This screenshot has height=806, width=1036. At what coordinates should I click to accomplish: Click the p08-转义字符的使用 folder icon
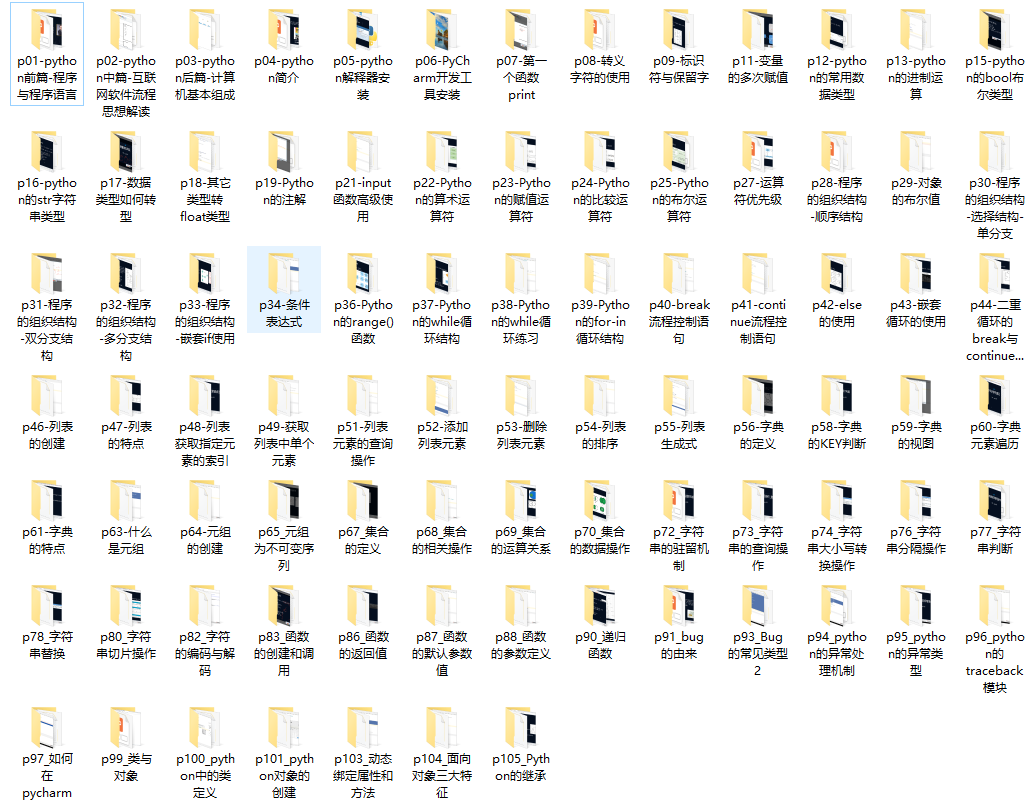pos(600,30)
